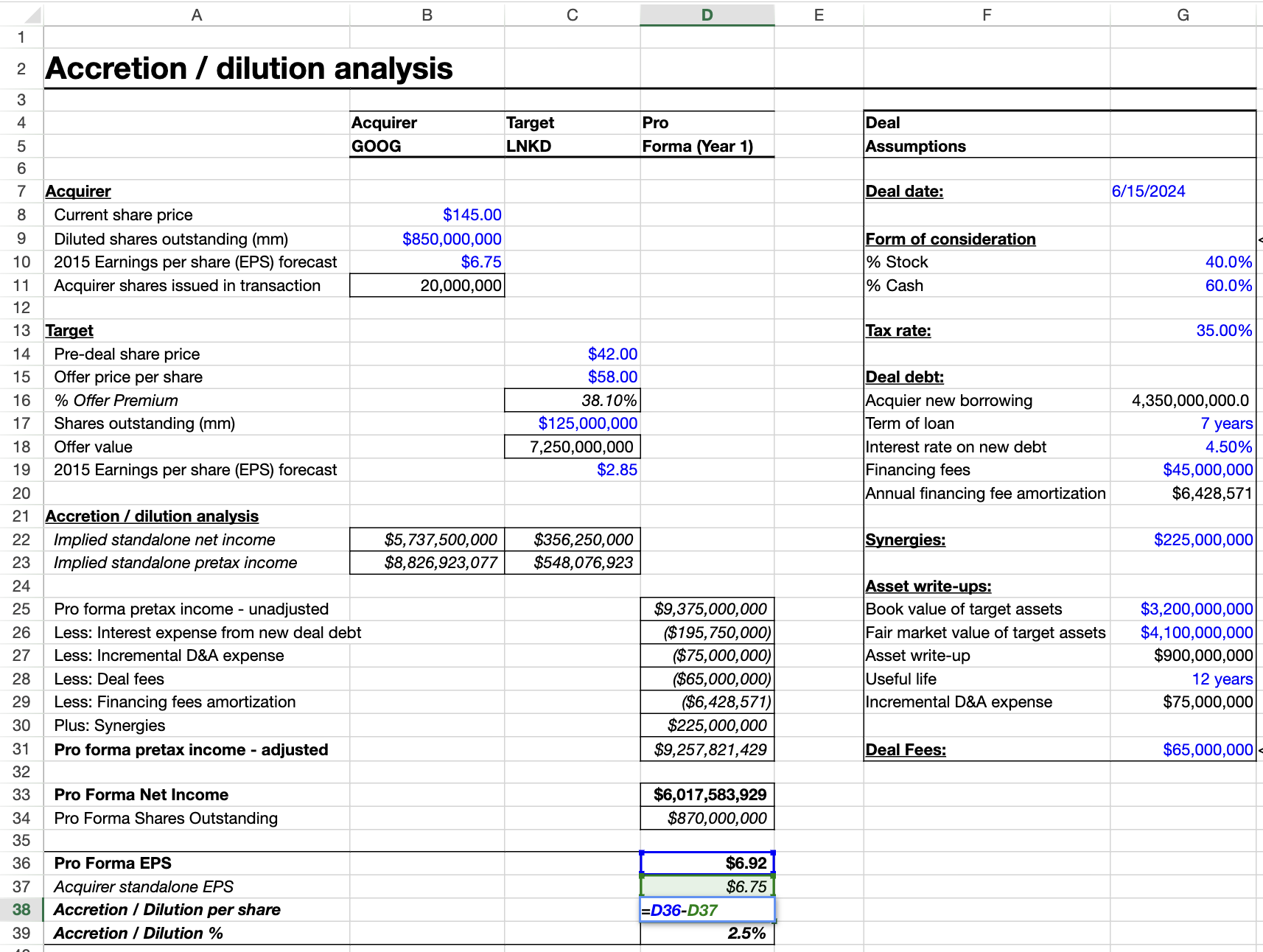This screenshot has height=952, width=1263.
Task: Select the Synergies value of $225,000,000
Action: pyautogui.click(x=1183, y=539)
